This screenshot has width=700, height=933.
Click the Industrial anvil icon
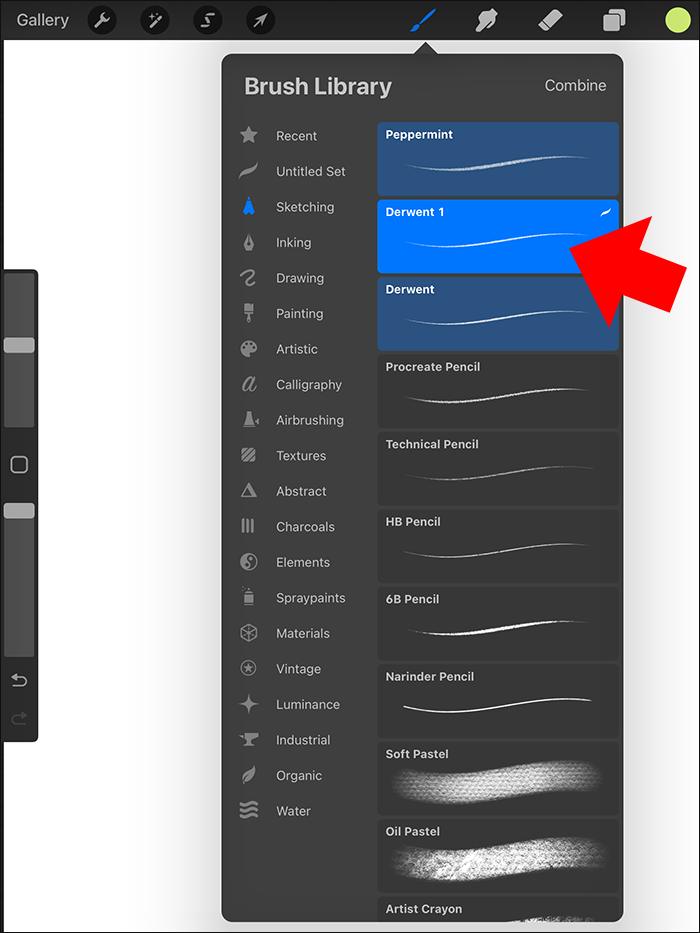point(249,740)
